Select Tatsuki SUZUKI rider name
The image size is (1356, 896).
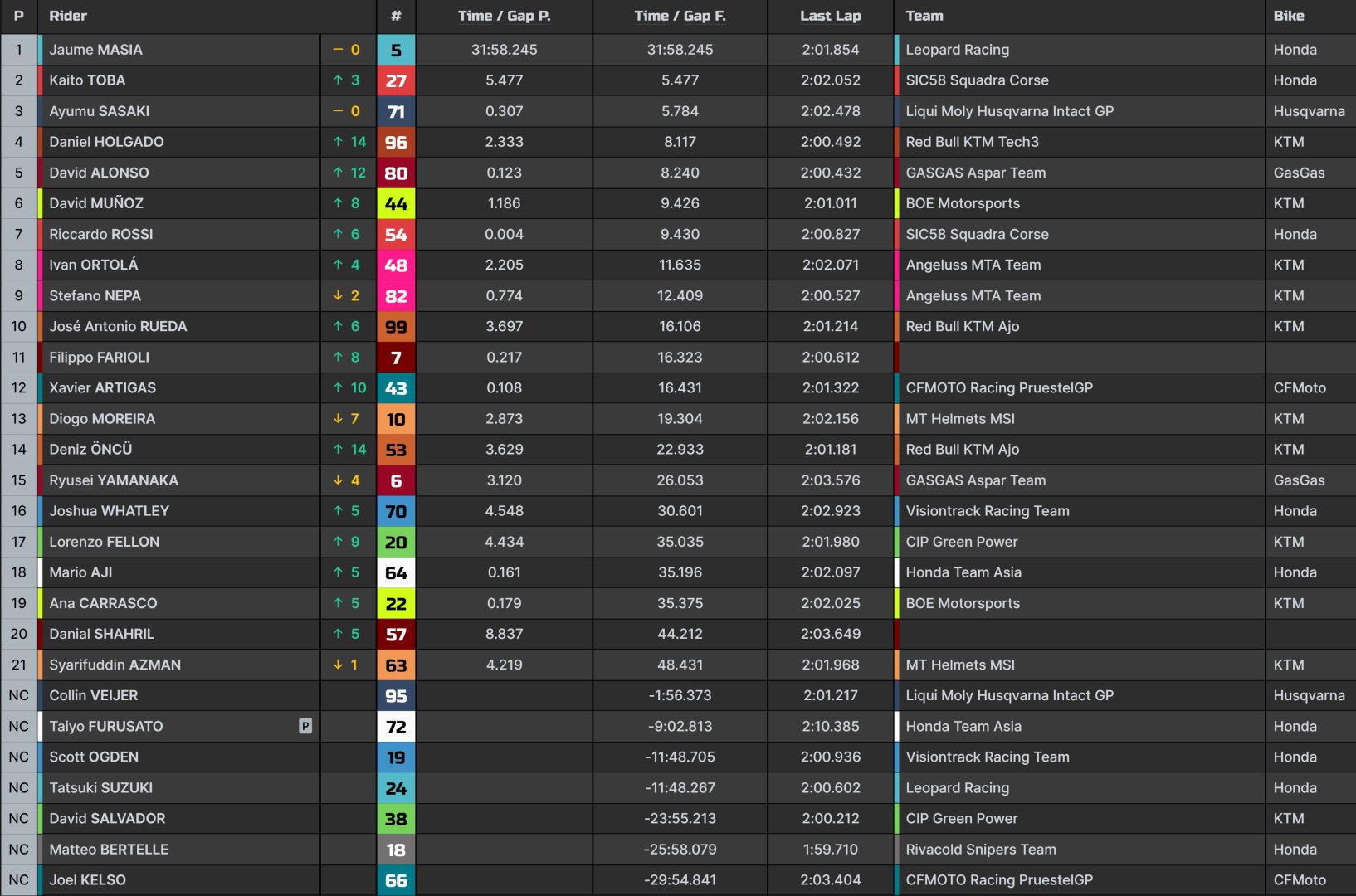pyautogui.click(x=101, y=787)
